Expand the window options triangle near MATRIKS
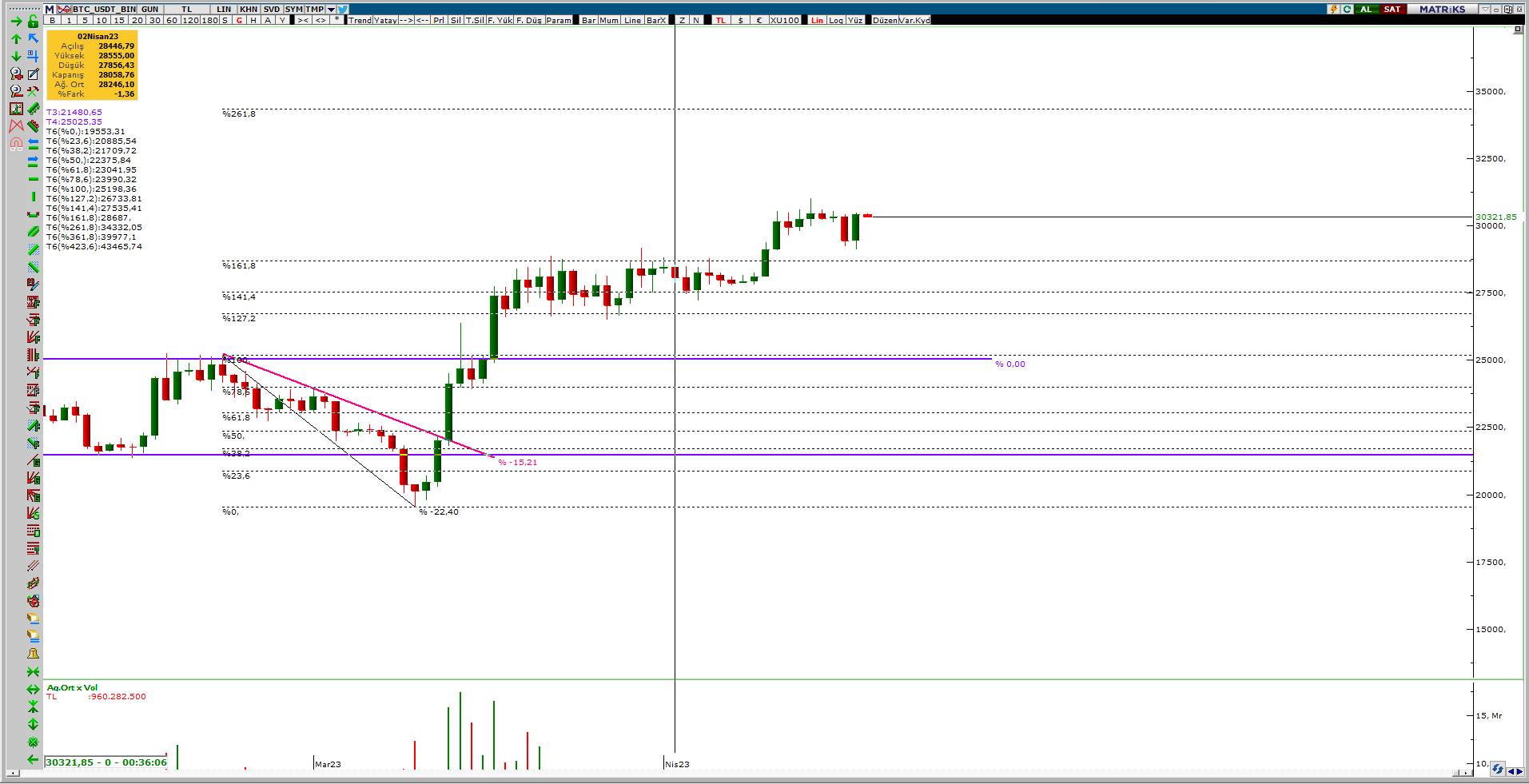This screenshot has height=784, width=1529. (1485, 10)
